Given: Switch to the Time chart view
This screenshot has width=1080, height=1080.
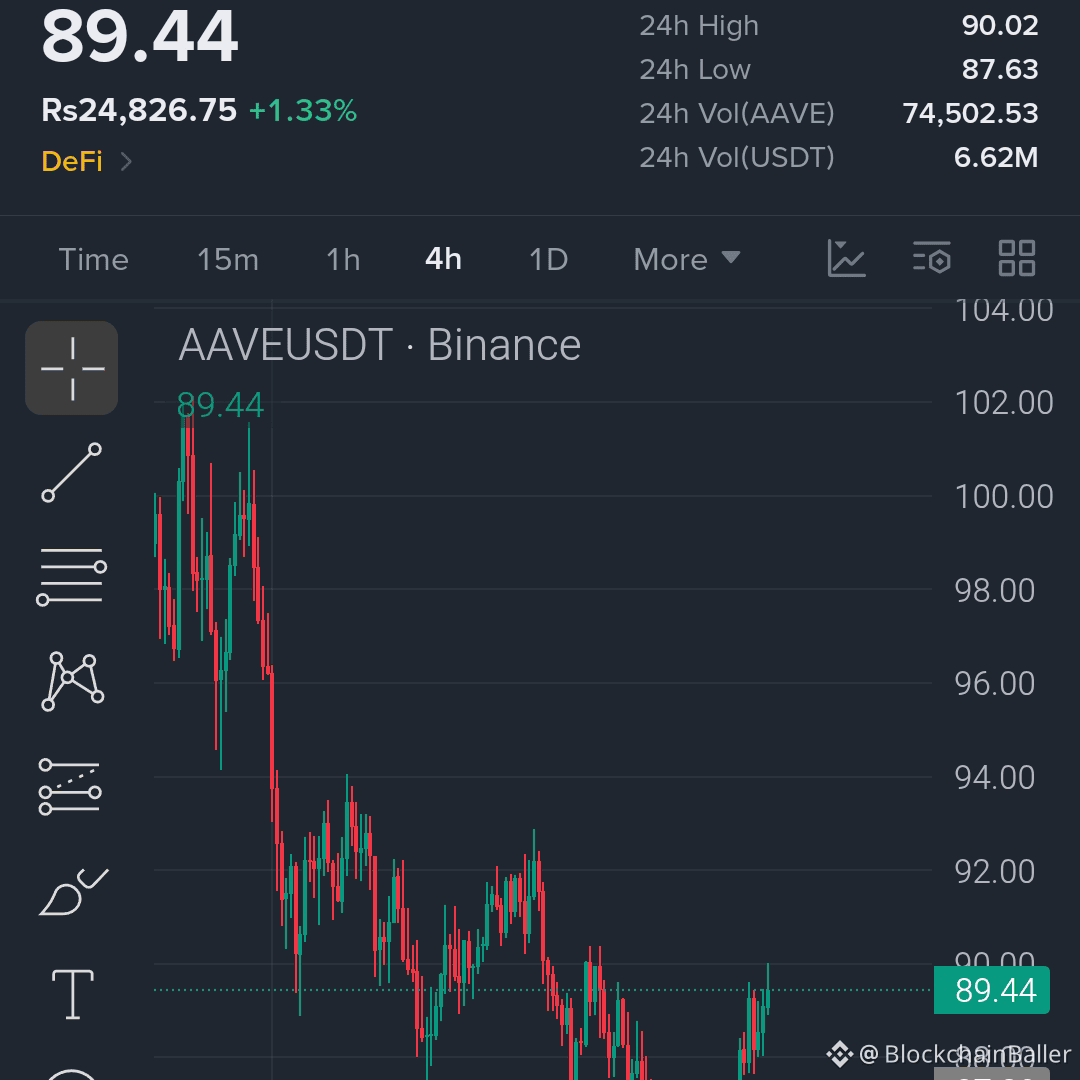Looking at the screenshot, I should [x=94, y=260].
